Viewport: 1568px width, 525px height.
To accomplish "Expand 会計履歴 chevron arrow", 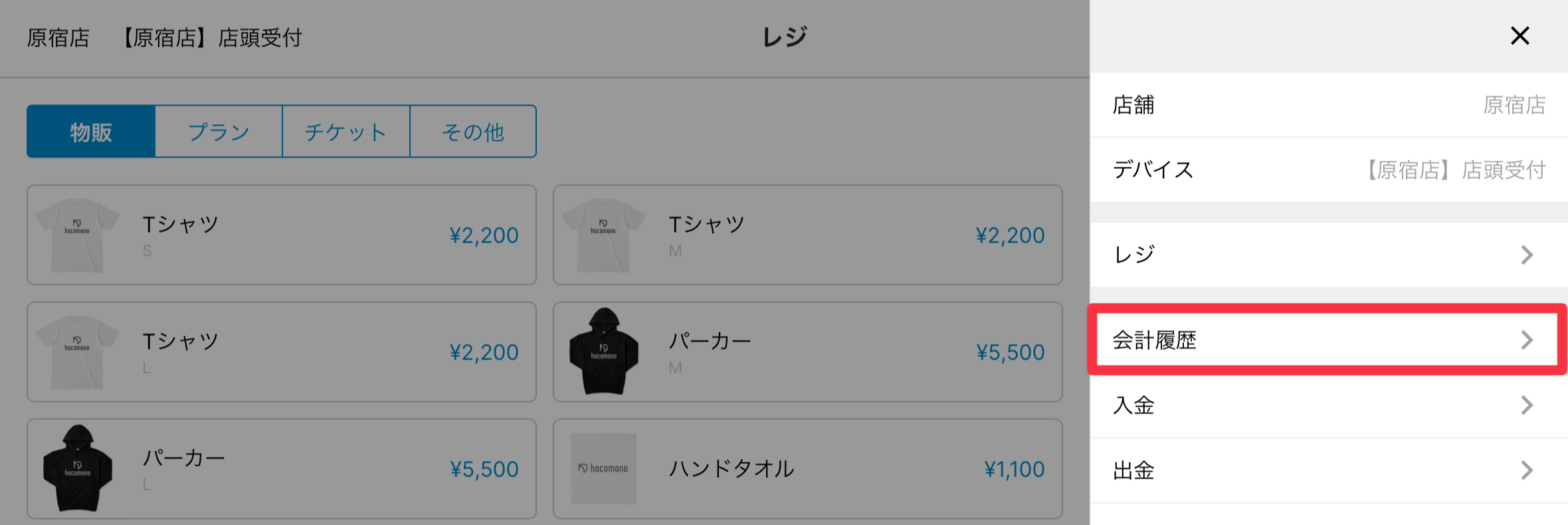I will pyautogui.click(x=1526, y=340).
